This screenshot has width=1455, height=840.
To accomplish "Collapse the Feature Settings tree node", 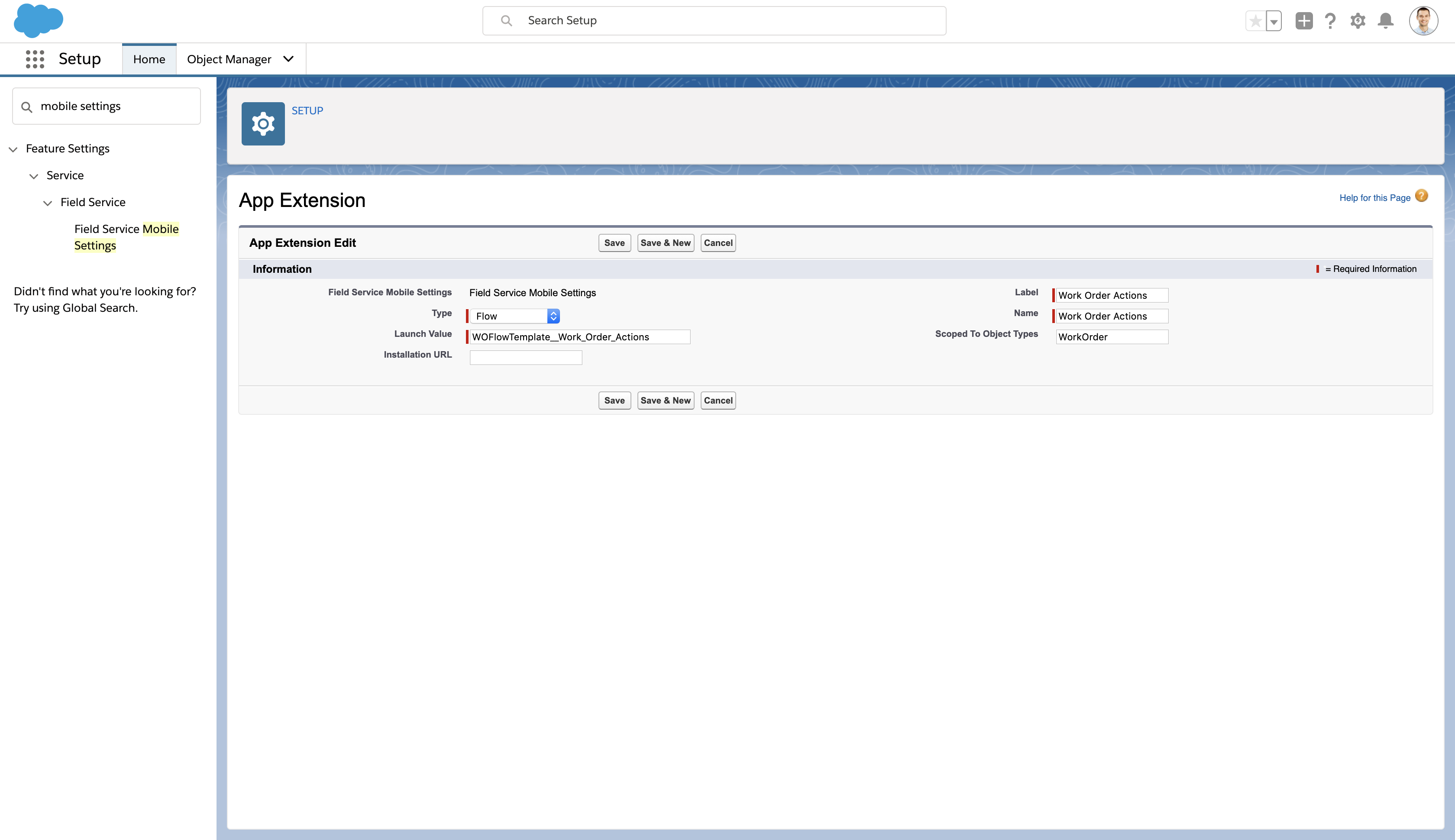I will click(x=13, y=149).
